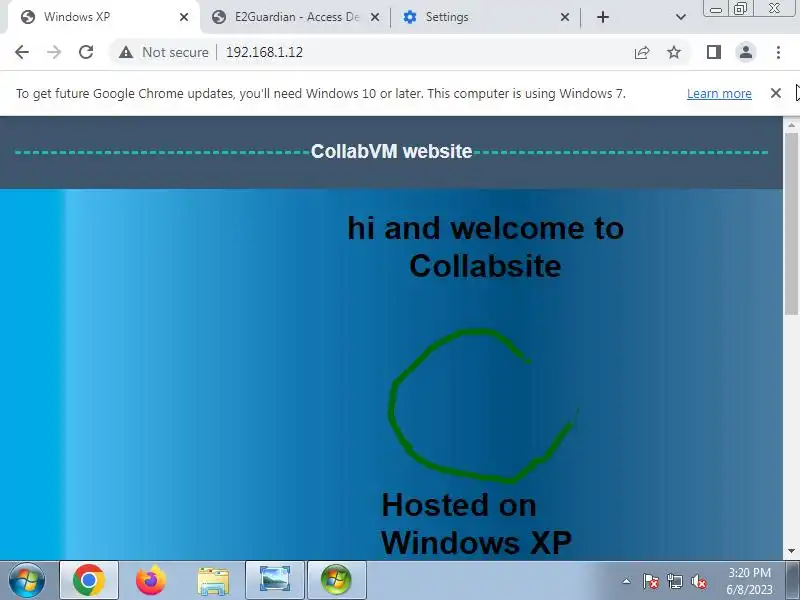Open the Learn more link
Screen dimensions: 800x600
(719, 94)
